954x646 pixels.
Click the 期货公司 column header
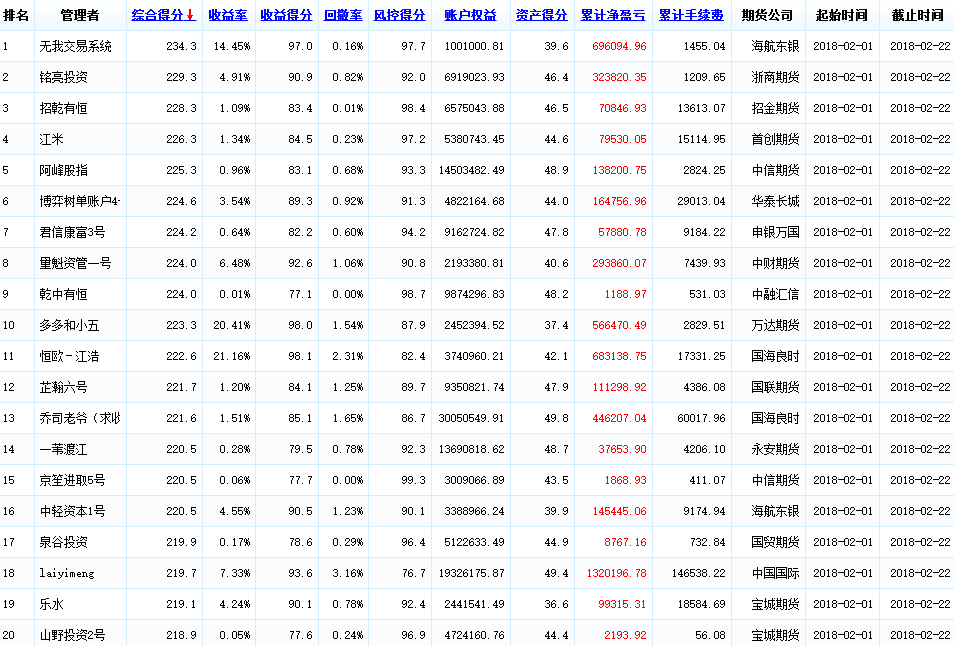point(767,16)
